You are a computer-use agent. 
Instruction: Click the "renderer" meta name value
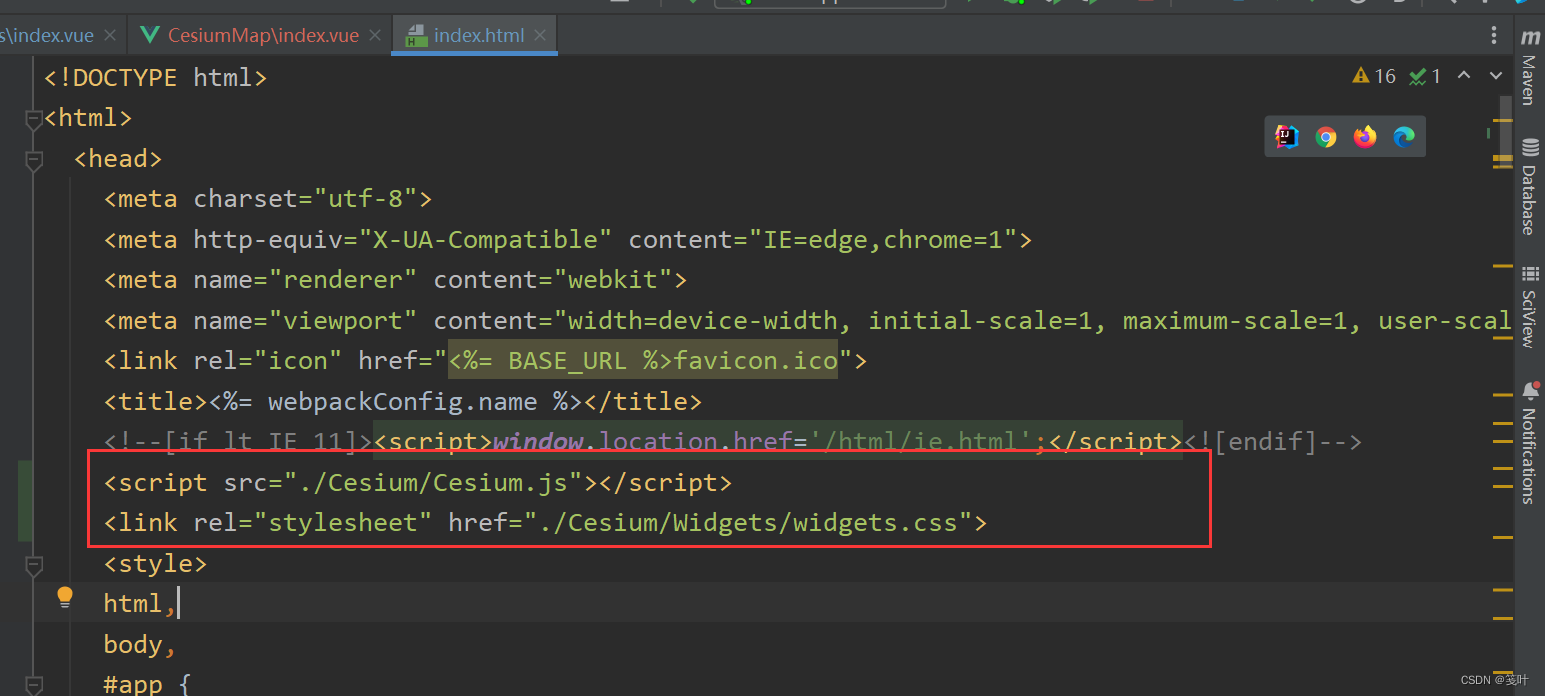click(x=344, y=280)
